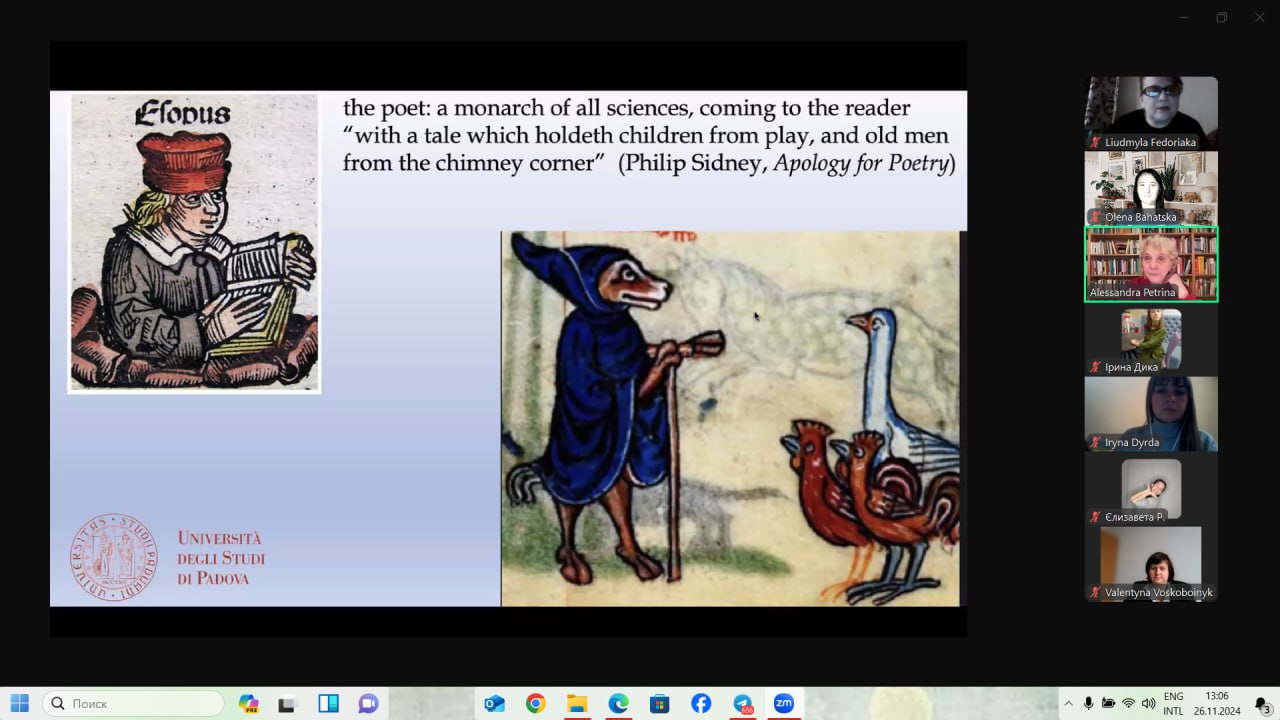Image resolution: width=1280 pixels, height=720 pixels.
Task: Click the Esopus woodcut image on slide
Action: tap(194, 243)
